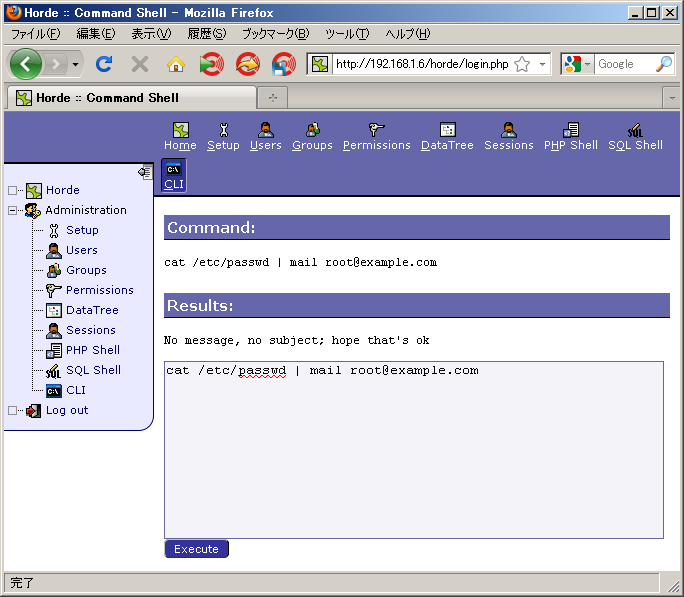Open Permissions key icon in top menu

[376, 130]
